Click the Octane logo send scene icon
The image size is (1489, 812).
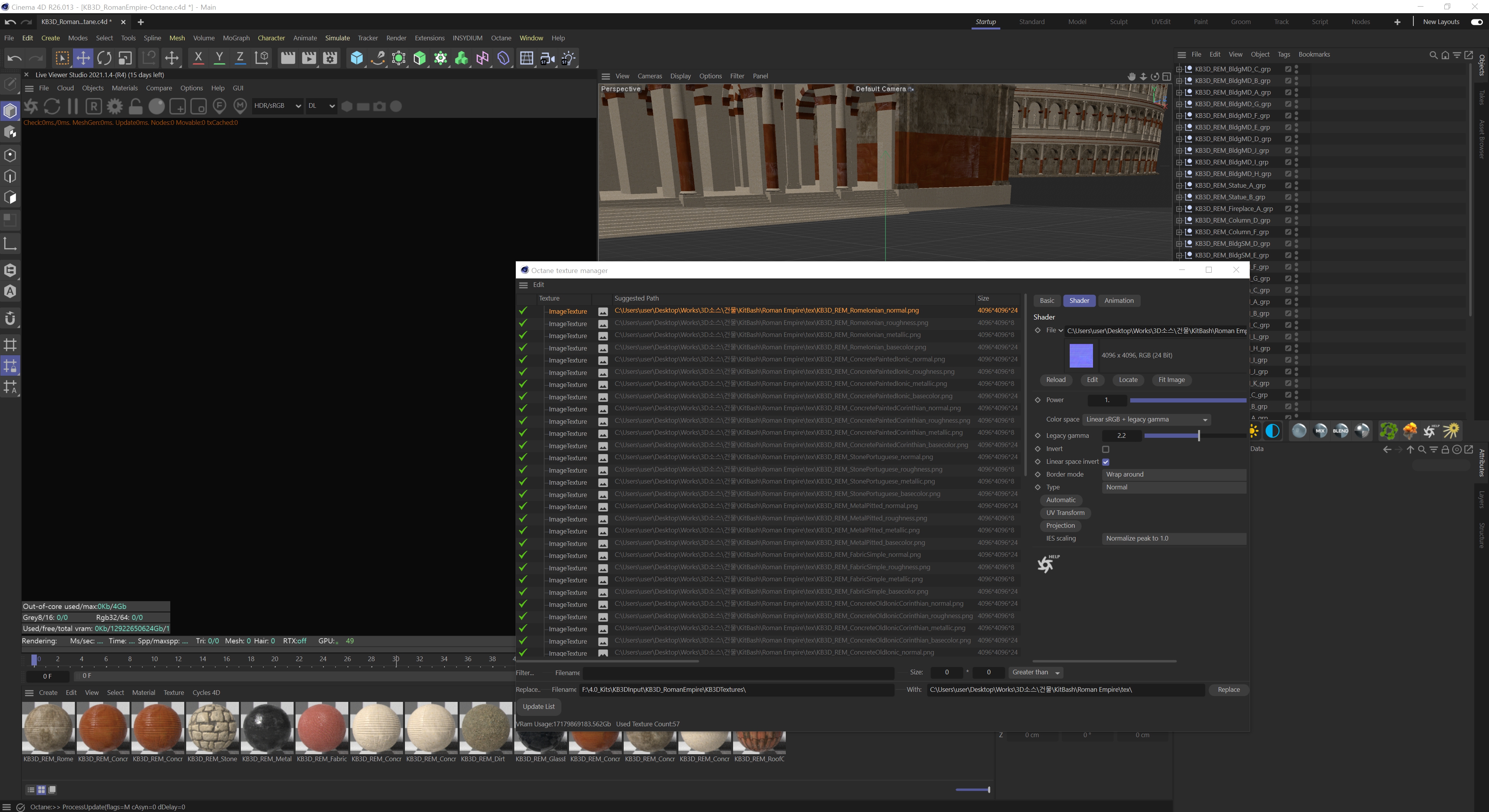(31, 106)
